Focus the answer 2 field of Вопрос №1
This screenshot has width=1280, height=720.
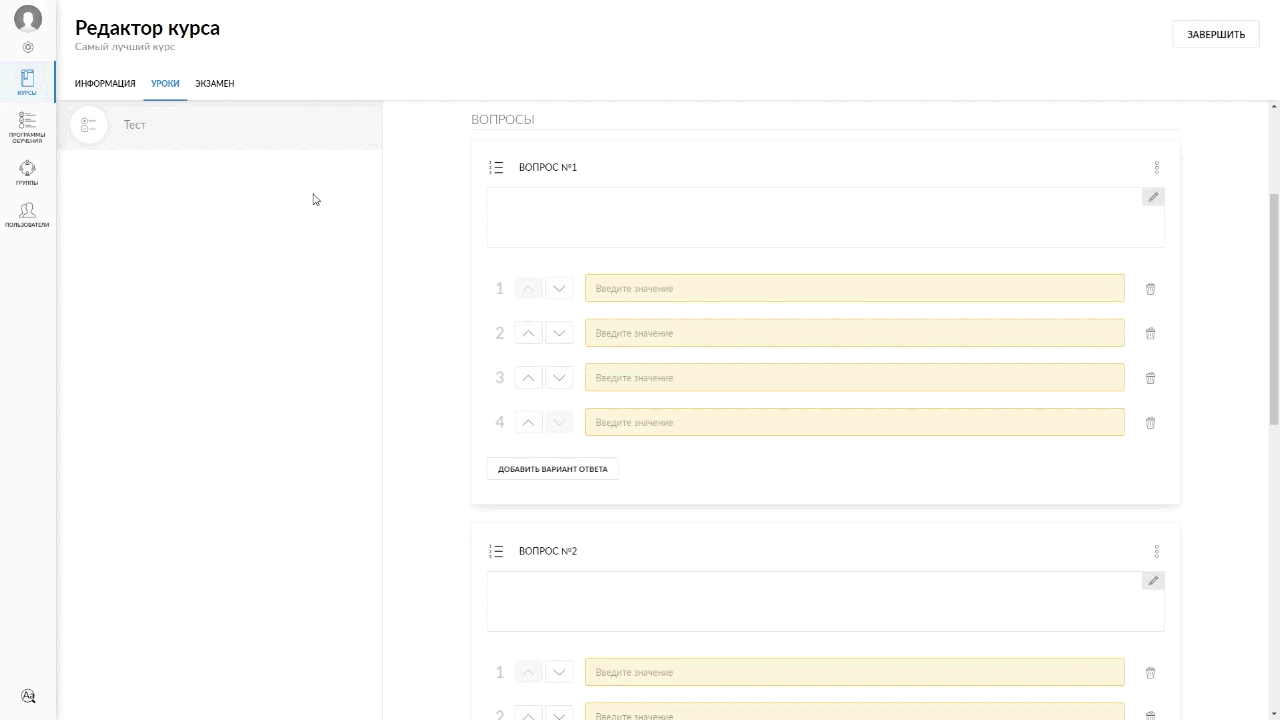[x=855, y=333]
